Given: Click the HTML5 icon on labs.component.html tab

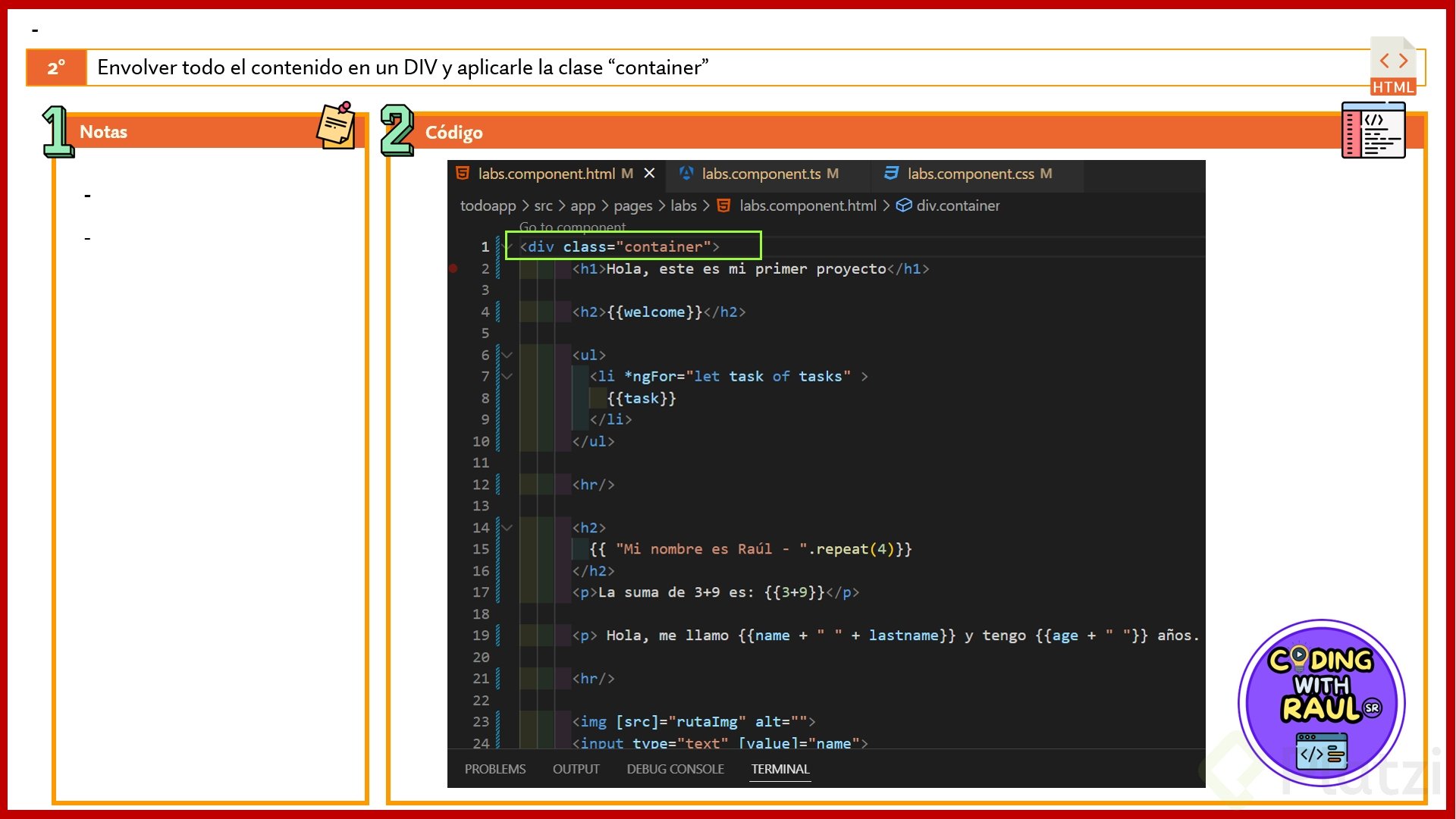Looking at the screenshot, I should tap(463, 174).
